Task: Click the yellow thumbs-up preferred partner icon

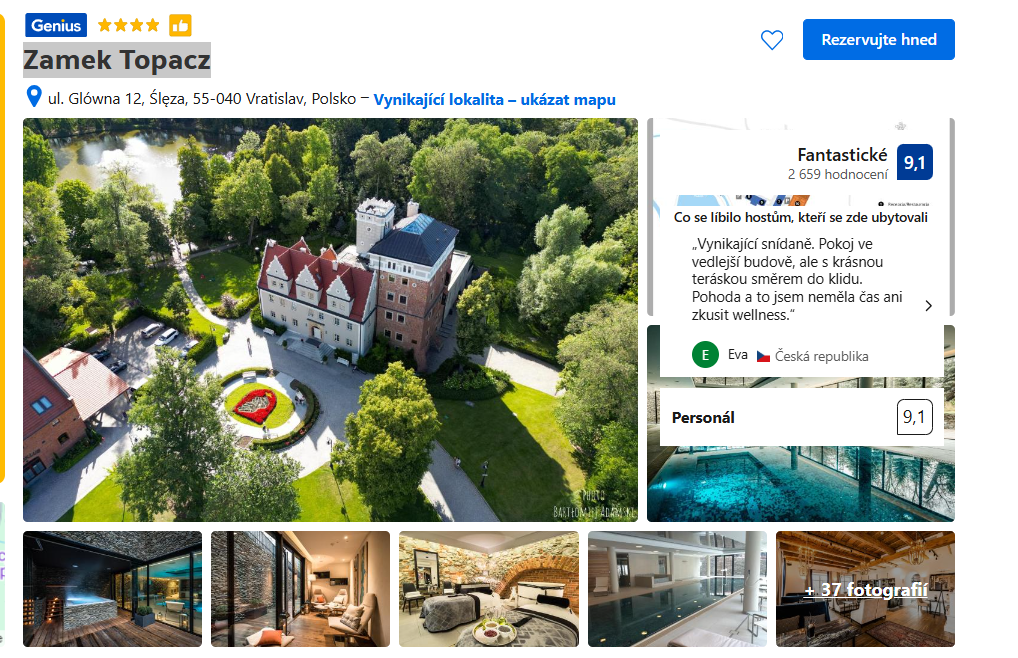Action: [x=180, y=25]
